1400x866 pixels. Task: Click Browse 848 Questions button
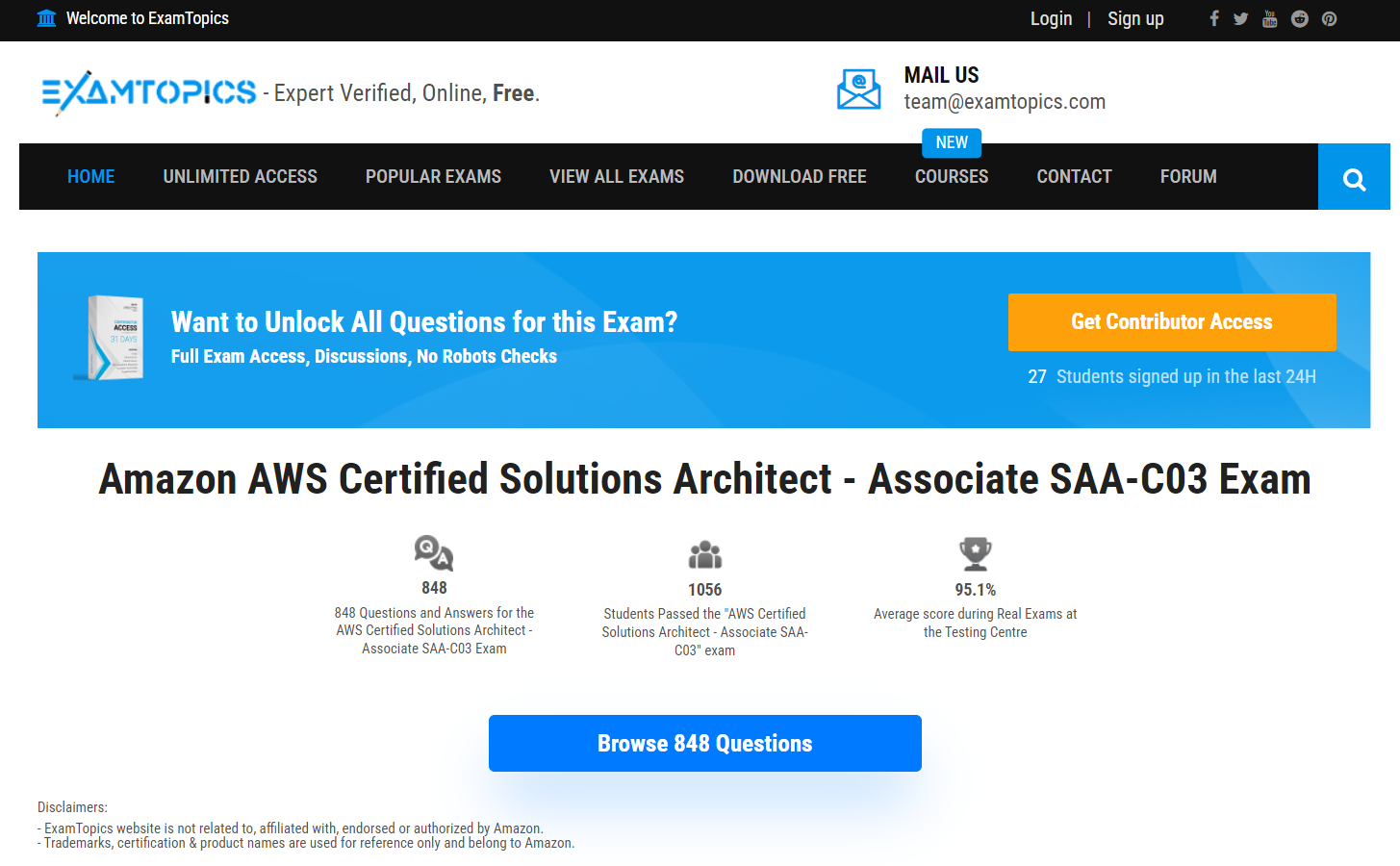(x=705, y=743)
